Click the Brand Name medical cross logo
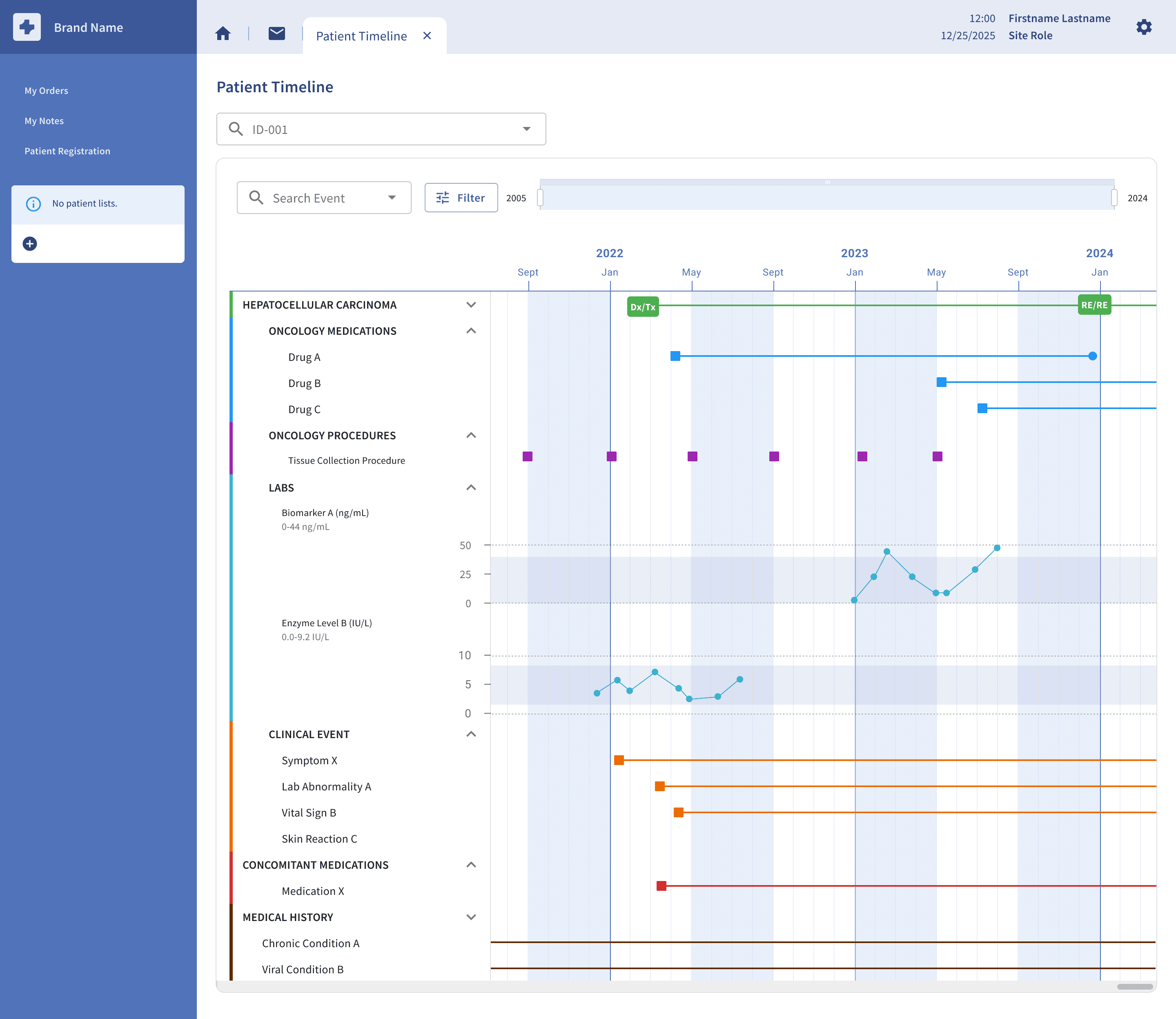The height and width of the screenshot is (1019, 1176). click(x=27, y=27)
